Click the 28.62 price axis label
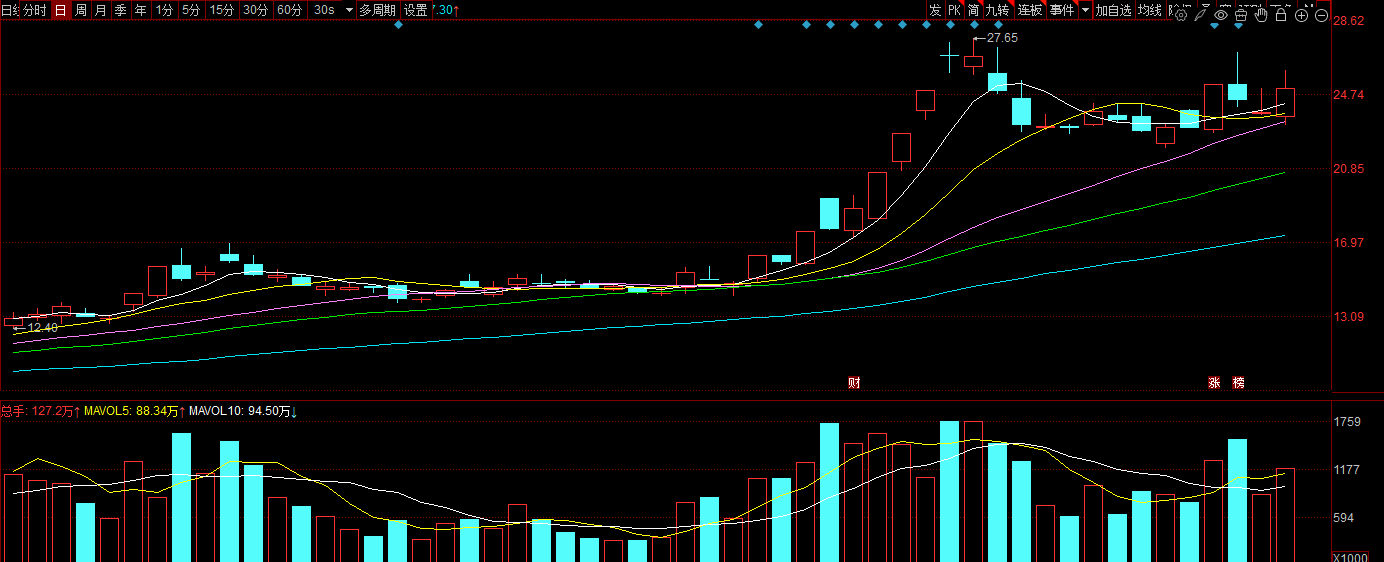Viewport: 1384px width, 562px height. point(1349,21)
